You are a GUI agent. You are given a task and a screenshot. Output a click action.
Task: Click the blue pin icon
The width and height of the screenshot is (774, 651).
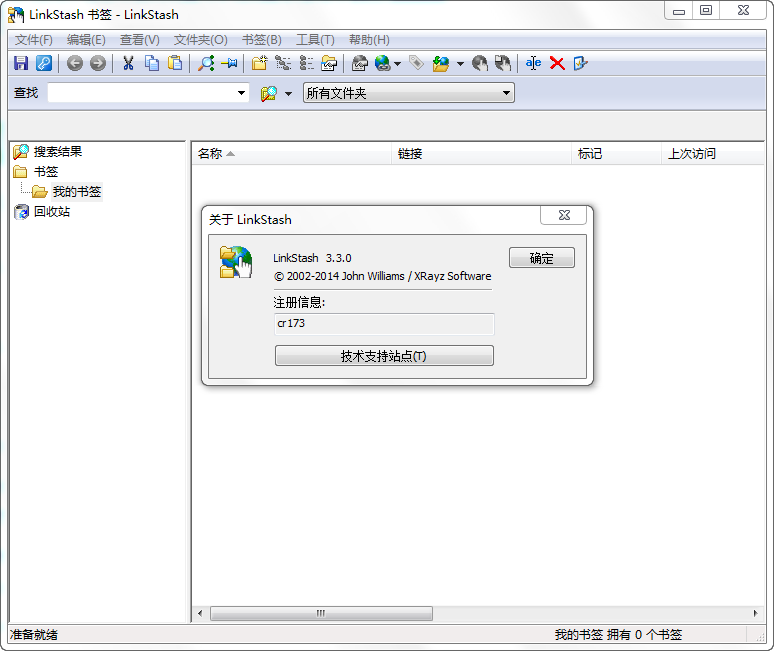(230, 63)
